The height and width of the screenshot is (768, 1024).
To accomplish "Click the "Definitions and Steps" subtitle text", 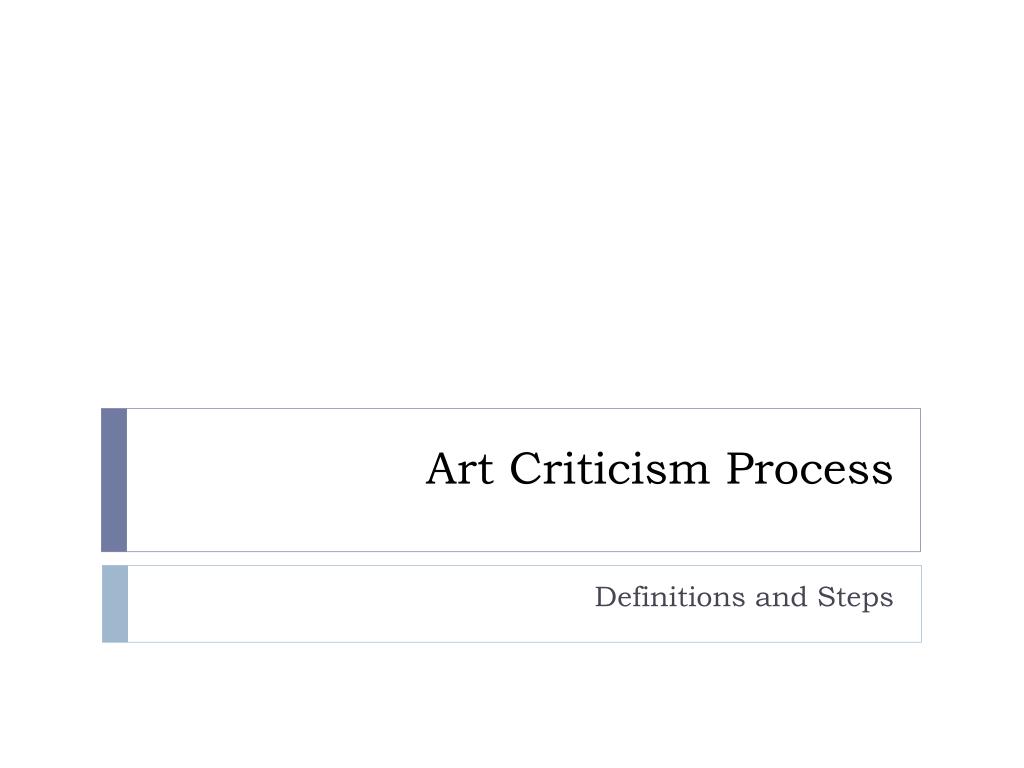I will click(x=744, y=598).
